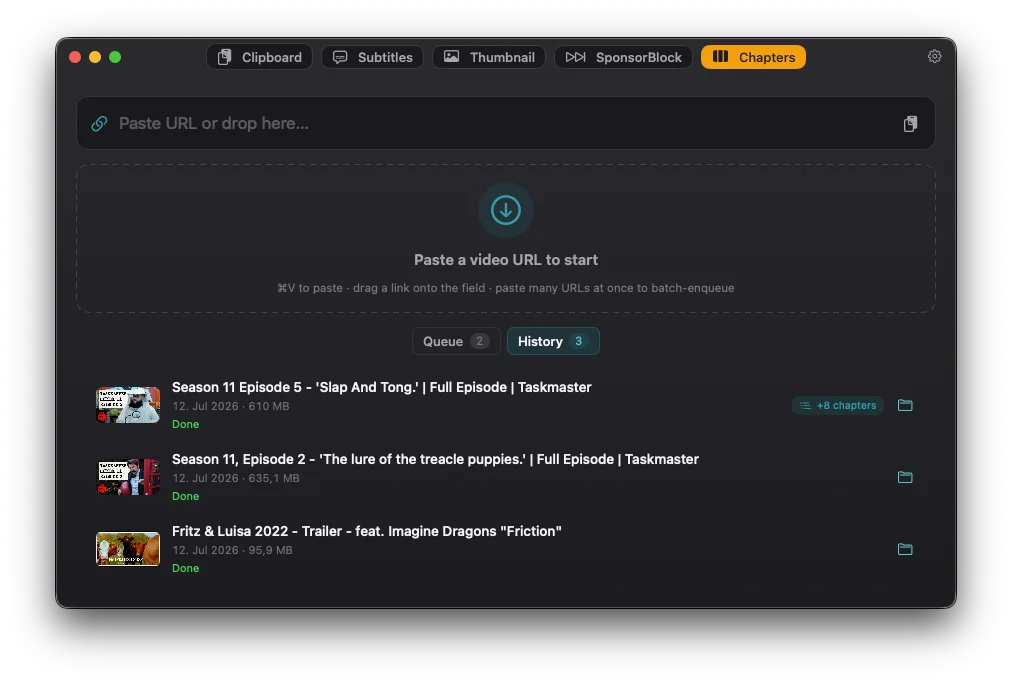Viewport: 1012px width, 682px height.
Task: Select title 'Season 11 Episode 5 - Slap And Tong'
Action: pos(381,387)
